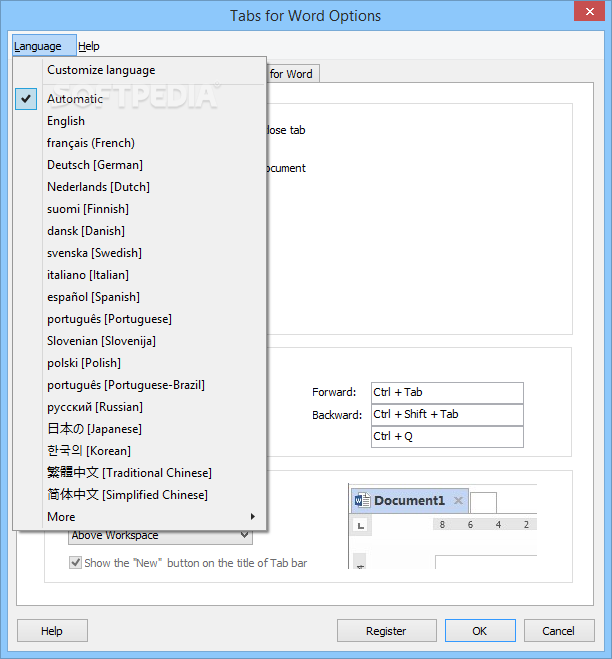Select the [Korean] language entry
612x659 pixels.
coord(140,451)
